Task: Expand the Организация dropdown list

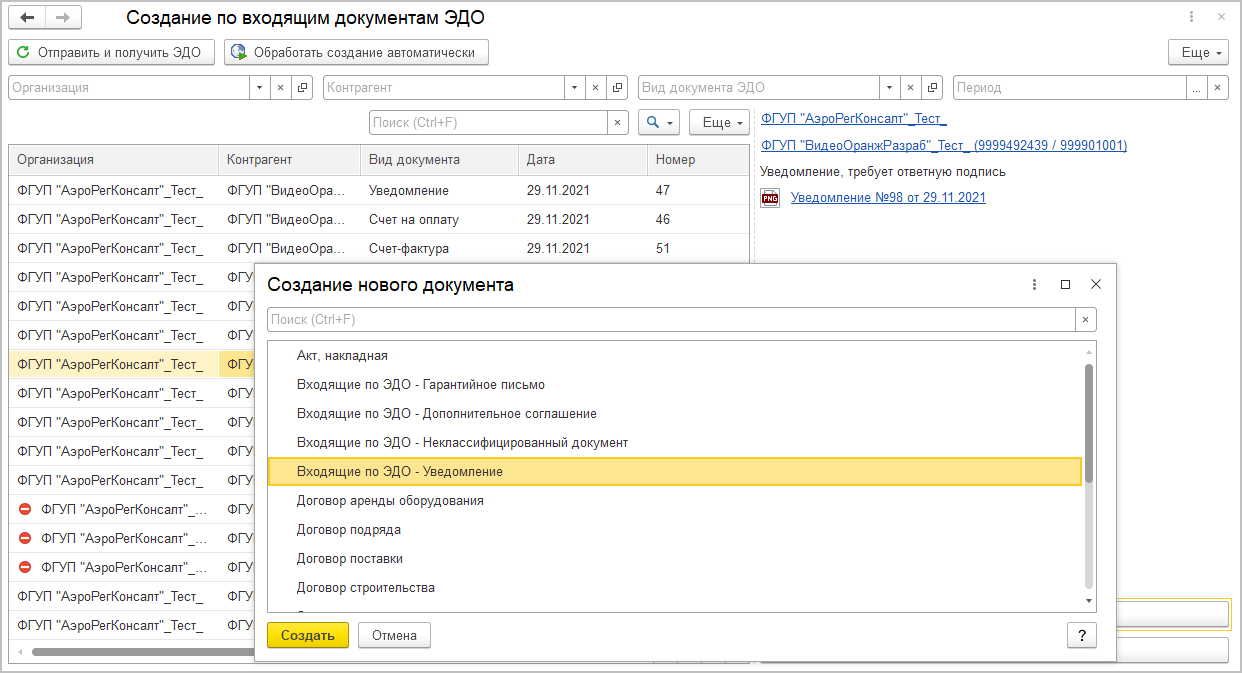Action: pyautogui.click(x=260, y=88)
